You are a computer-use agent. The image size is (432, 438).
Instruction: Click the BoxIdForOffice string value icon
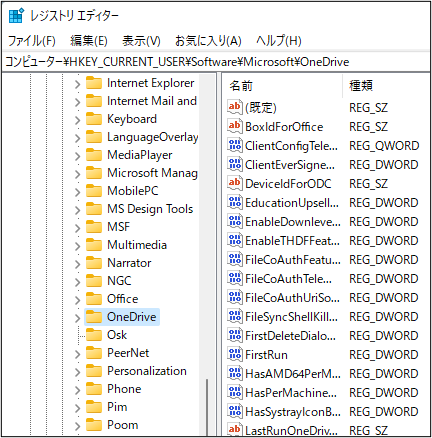tap(235, 126)
